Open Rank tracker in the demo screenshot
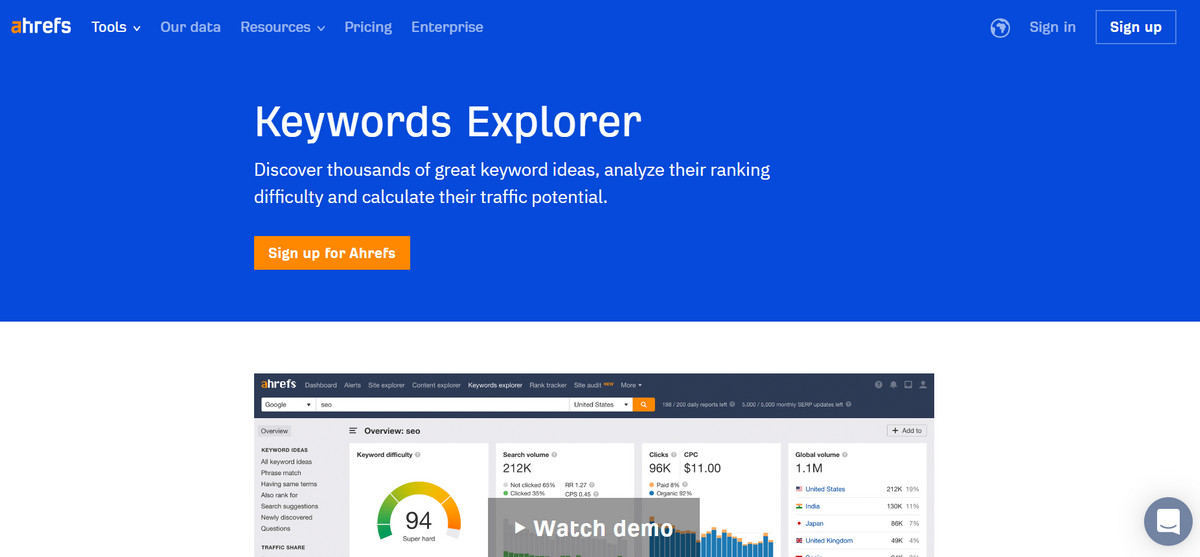1200x557 pixels. (x=548, y=385)
